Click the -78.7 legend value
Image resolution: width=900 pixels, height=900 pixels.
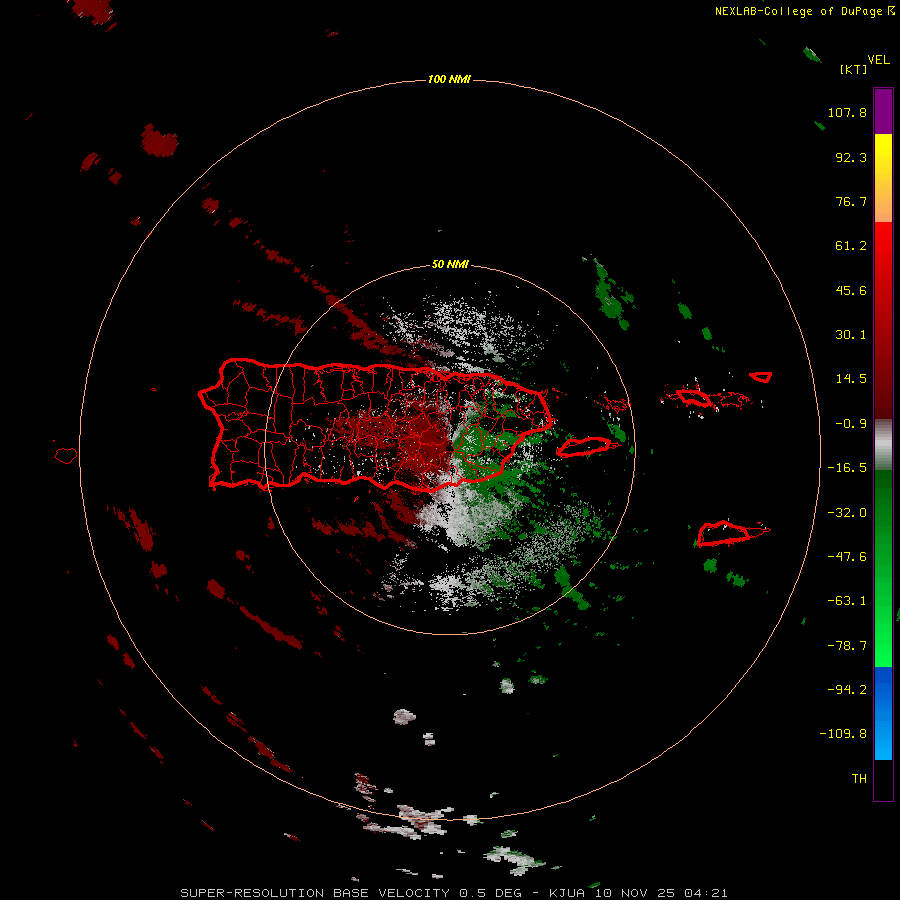tap(847, 646)
